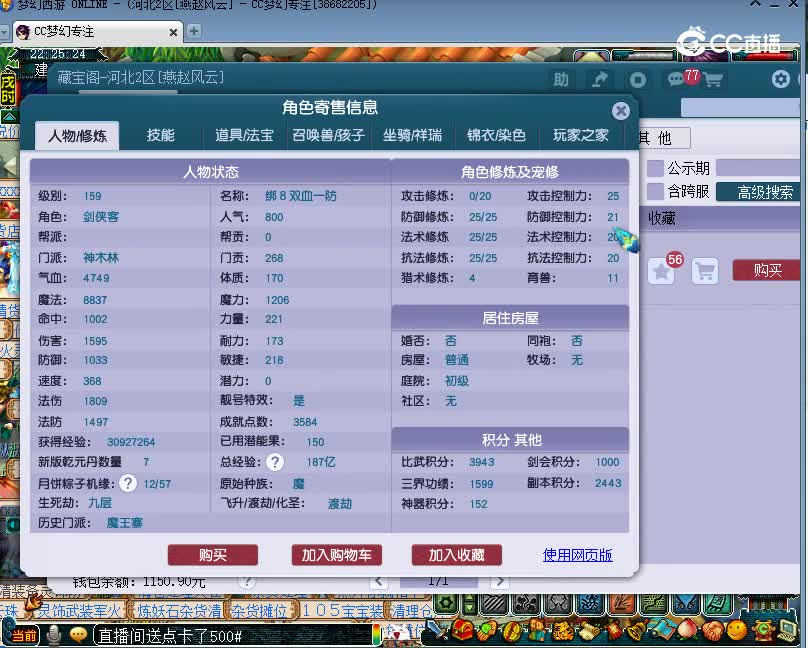Open a new tab with the plus button

click(x=194, y=31)
